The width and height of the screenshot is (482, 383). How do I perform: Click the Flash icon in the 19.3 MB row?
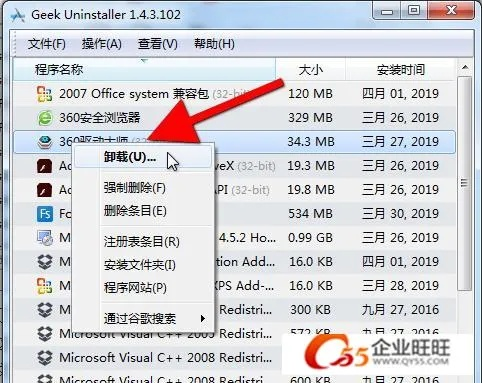[44, 166]
